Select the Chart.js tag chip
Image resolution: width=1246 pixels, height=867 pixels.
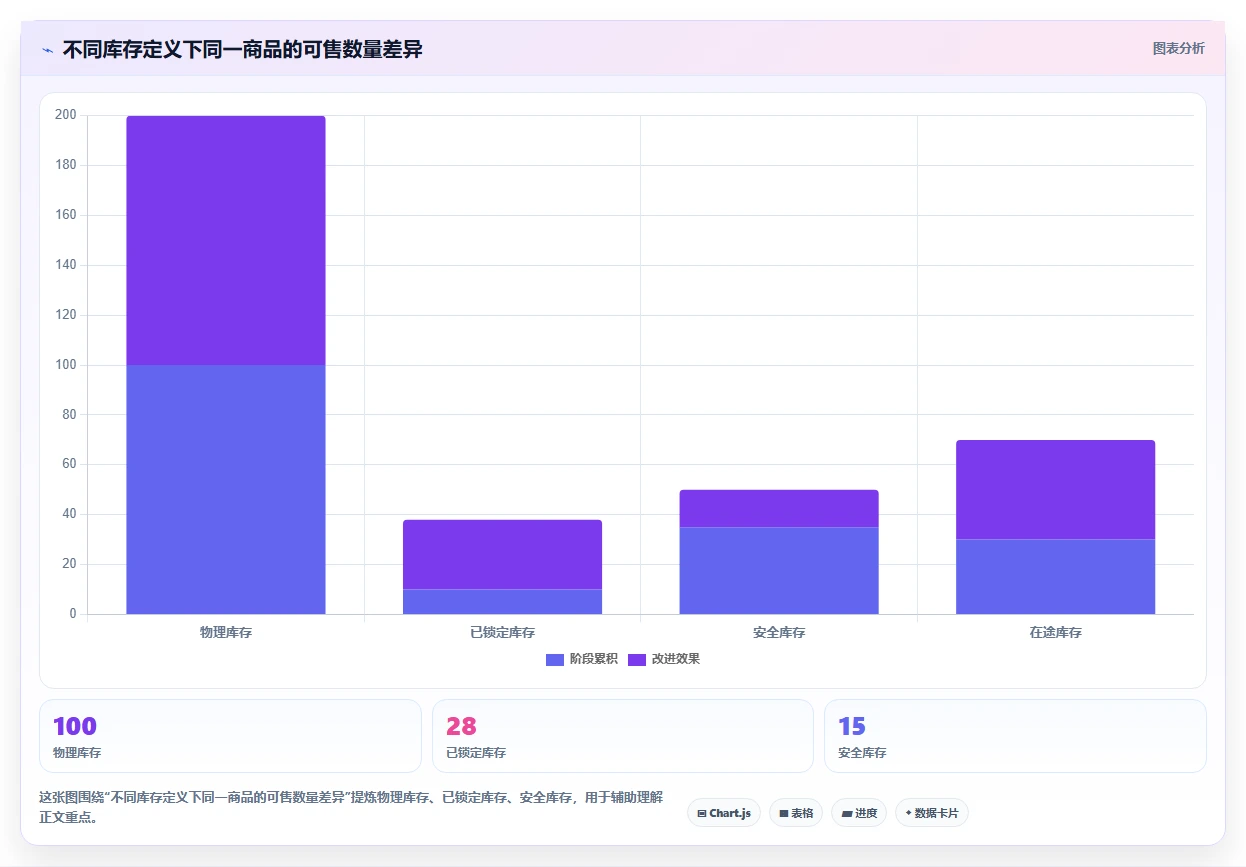coord(724,813)
